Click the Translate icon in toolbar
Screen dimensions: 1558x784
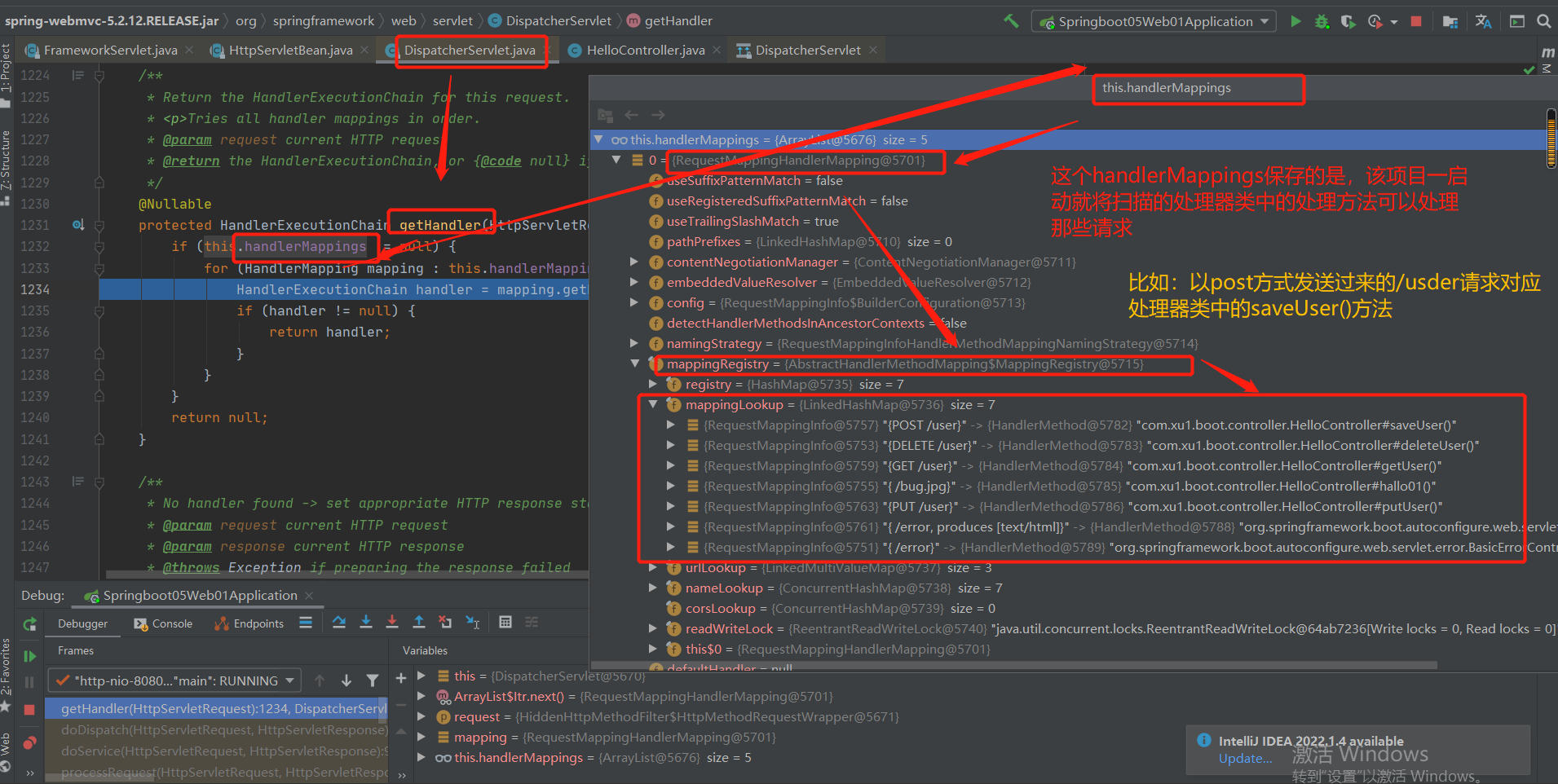[1483, 21]
